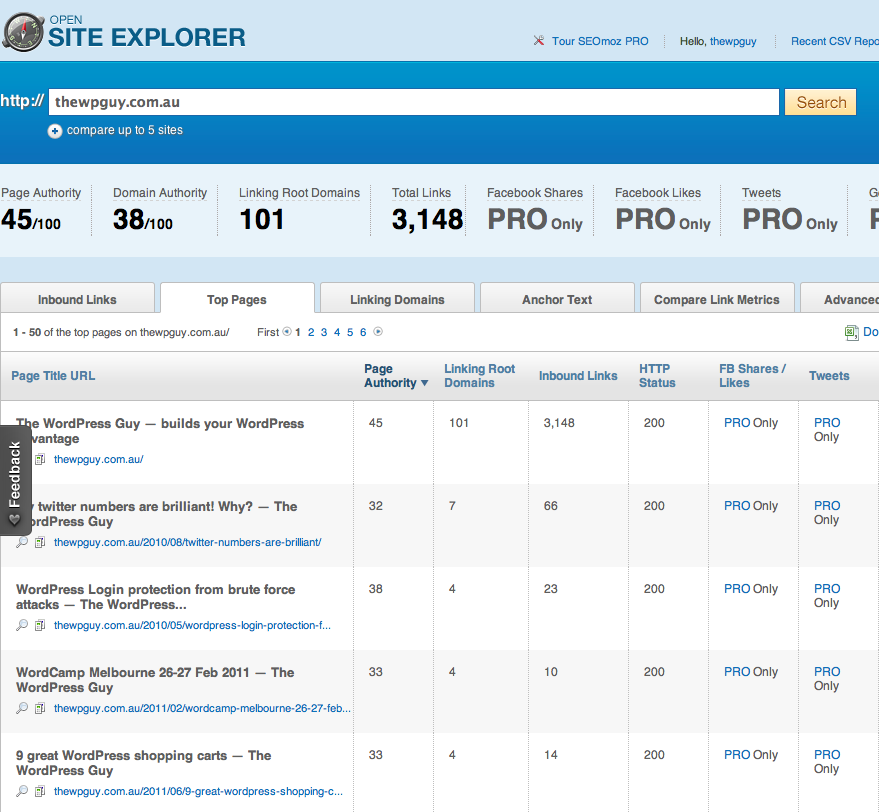Click the page icon beside thewpguy.com.au/
879x812 pixels.
click(x=40, y=460)
